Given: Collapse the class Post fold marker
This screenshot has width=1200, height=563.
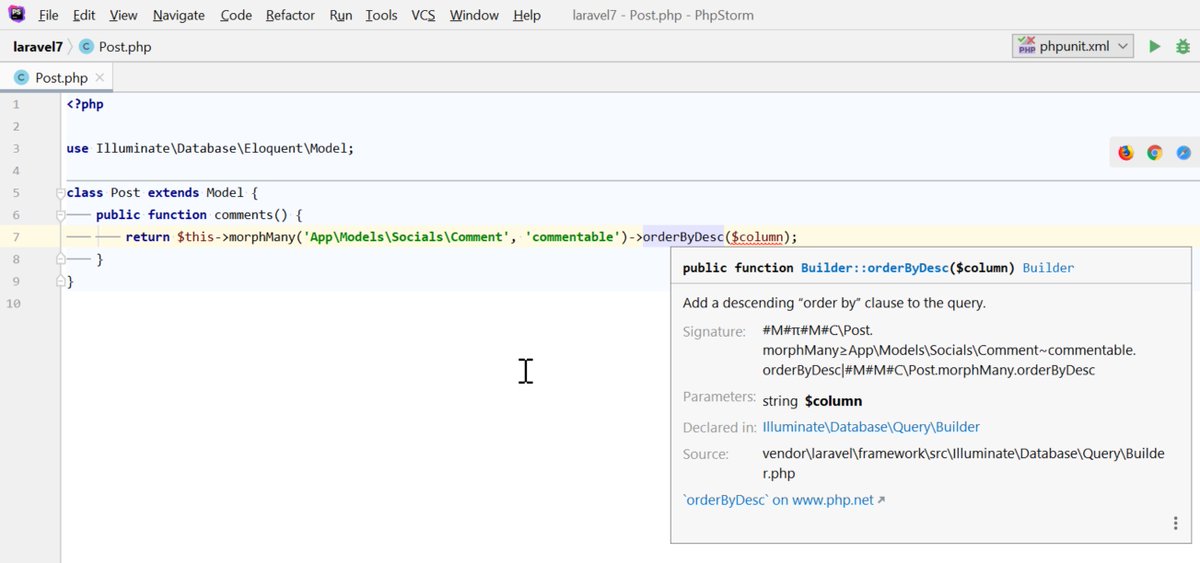Looking at the screenshot, I should pyautogui.click(x=61, y=193).
